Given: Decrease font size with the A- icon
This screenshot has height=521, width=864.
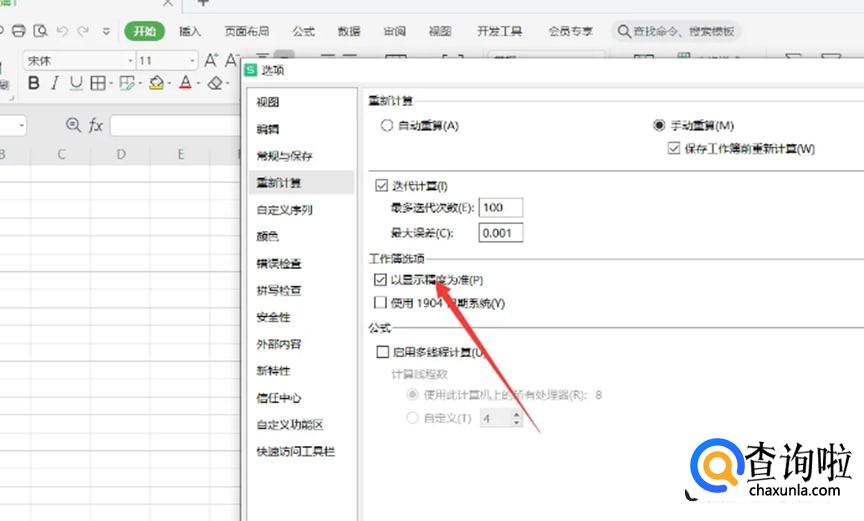Looking at the screenshot, I should tap(231, 60).
